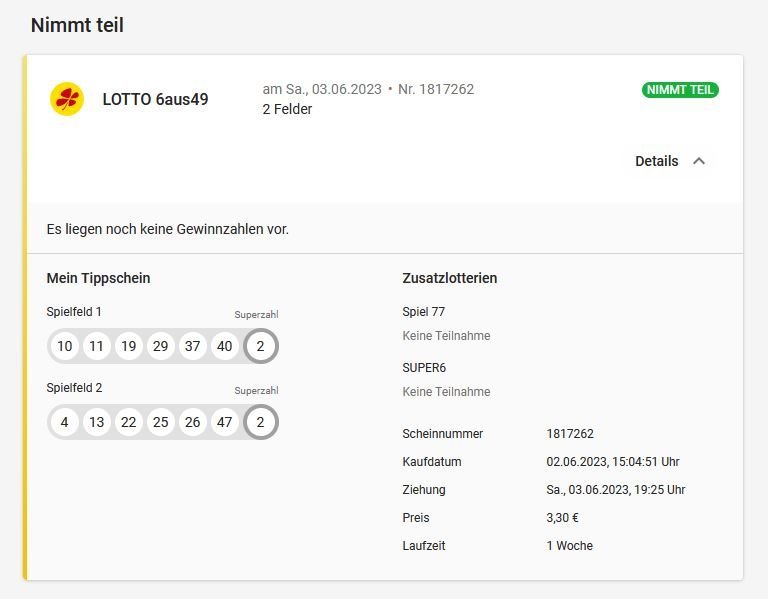Click Keine Teilnahme under SUPER6
The image size is (768, 599).
pyautogui.click(x=446, y=392)
